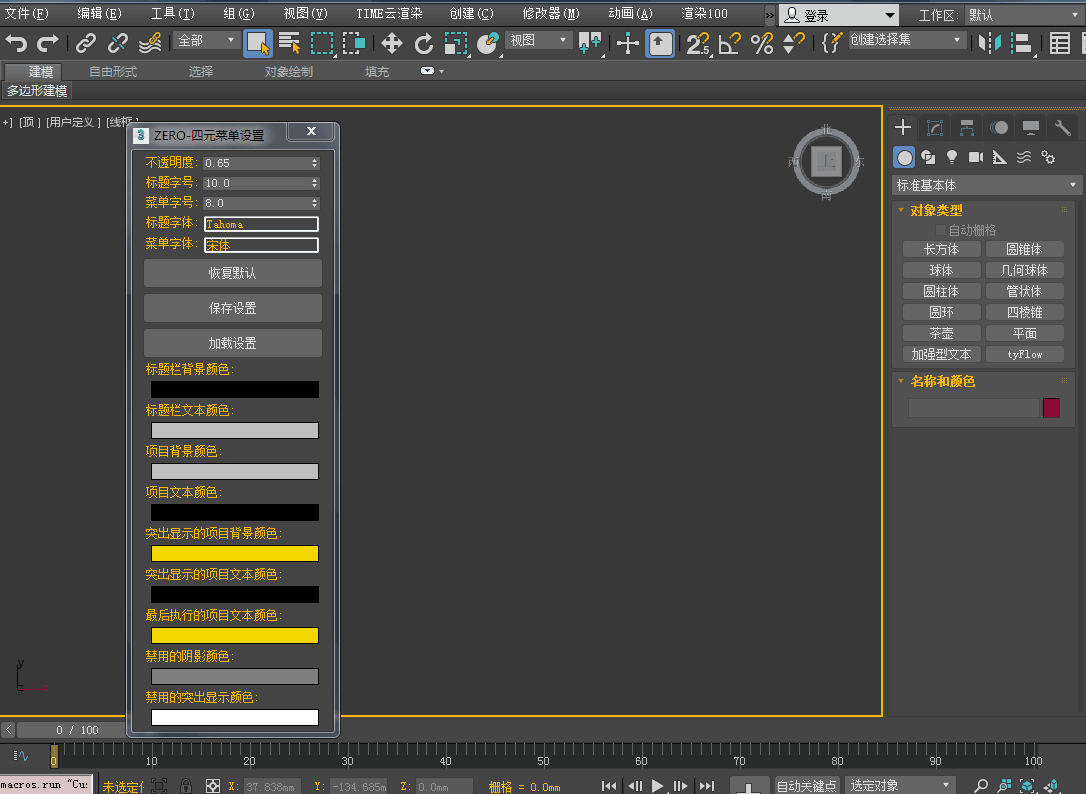
Task: Toggle the 自动关键点 auto key button
Action: tap(806, 786)
